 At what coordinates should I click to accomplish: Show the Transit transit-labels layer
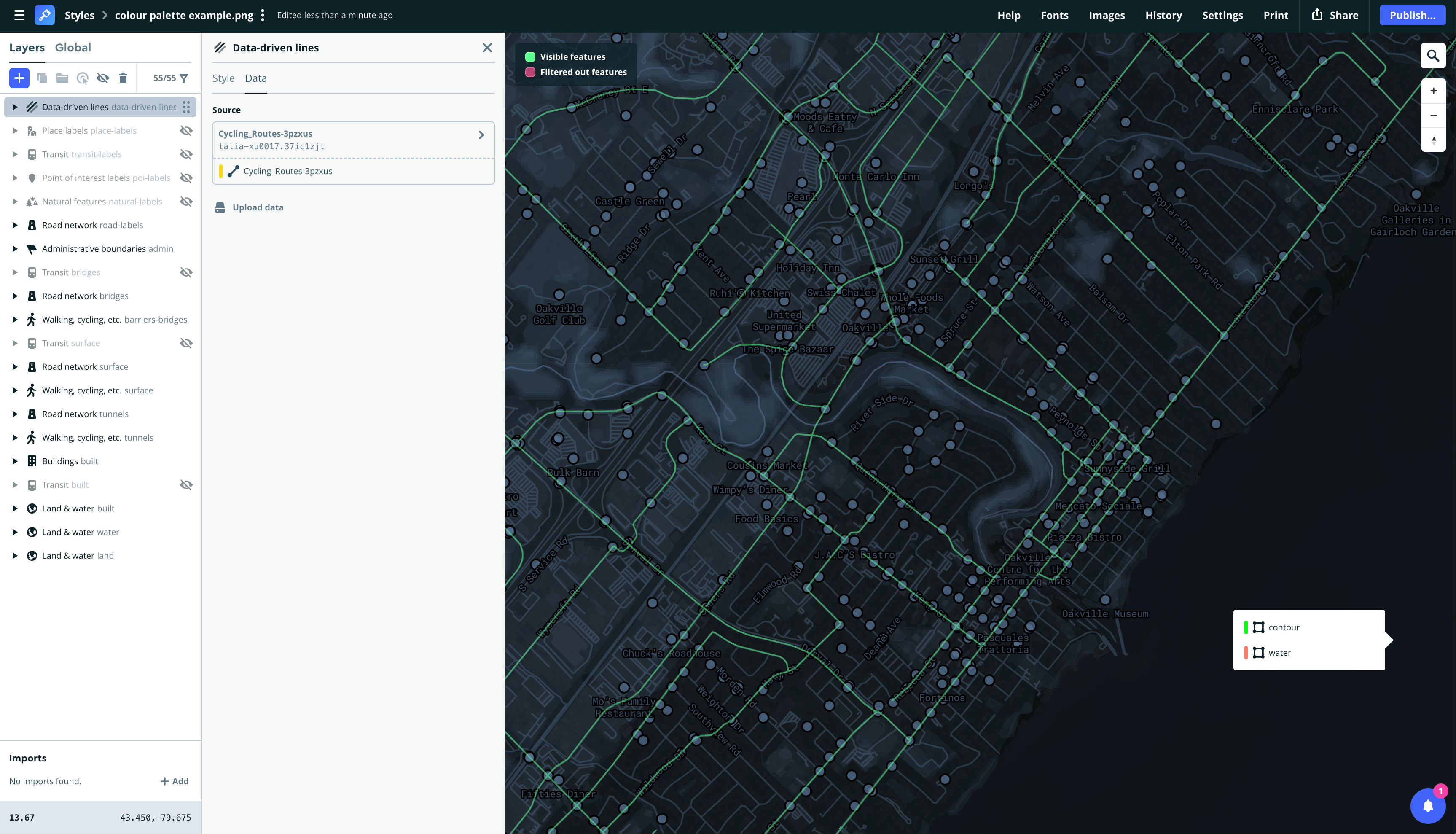point(187,154)
